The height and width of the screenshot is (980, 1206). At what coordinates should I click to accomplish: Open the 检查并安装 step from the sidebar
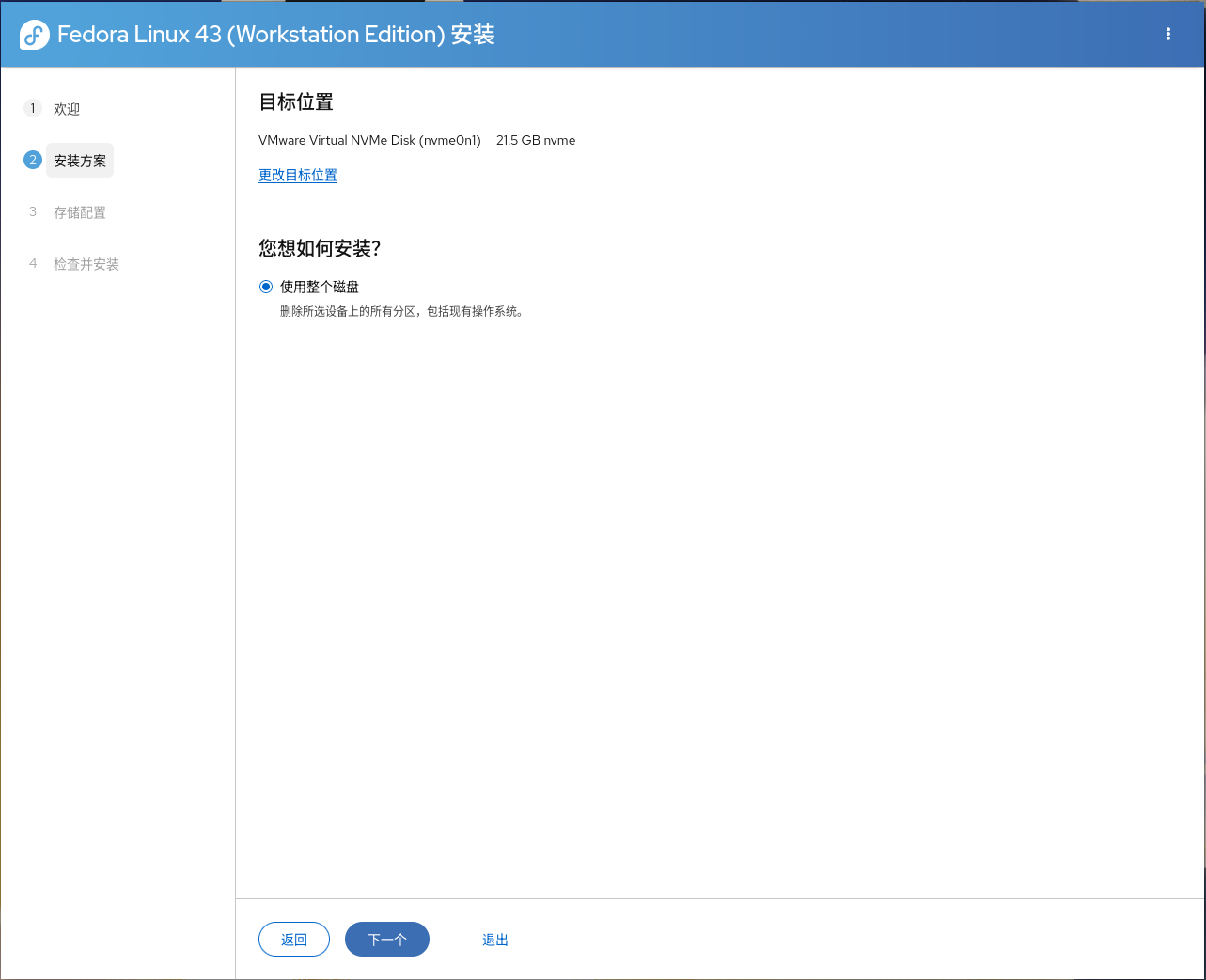(x=86, y=264)
